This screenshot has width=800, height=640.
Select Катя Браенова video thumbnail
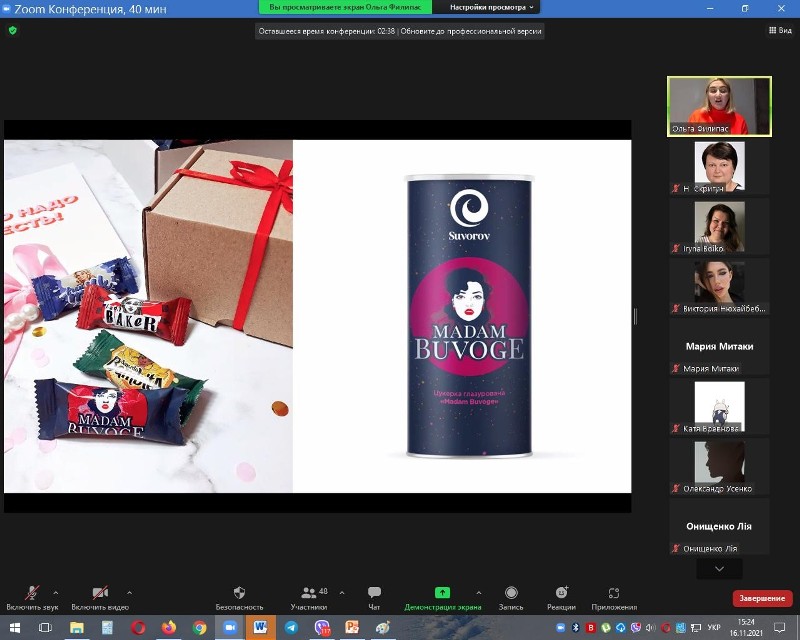click(719, 407)
